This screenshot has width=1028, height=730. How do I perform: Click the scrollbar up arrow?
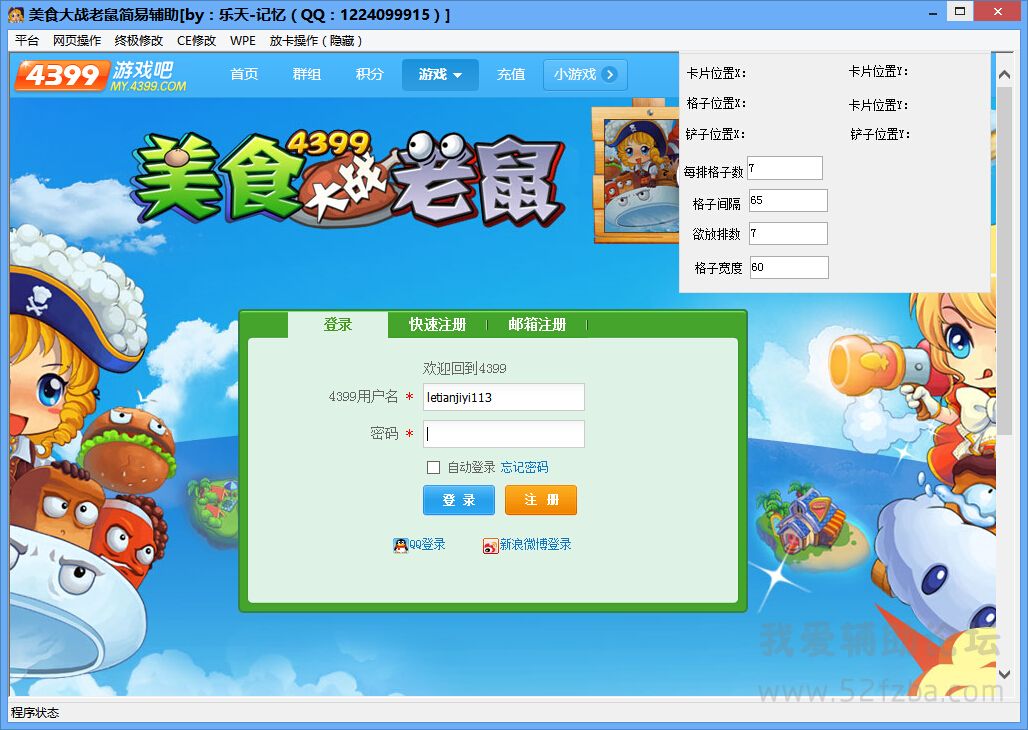point(1004,75)
